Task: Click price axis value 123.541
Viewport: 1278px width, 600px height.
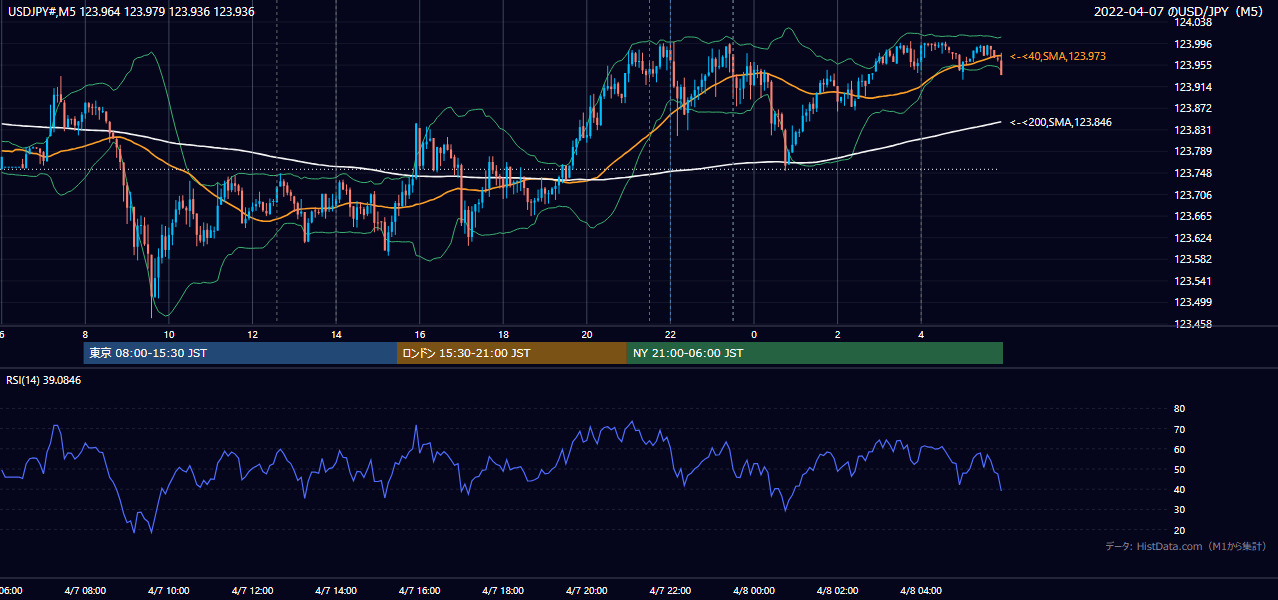Action: pyautogui.click(x=1192, y=281)
